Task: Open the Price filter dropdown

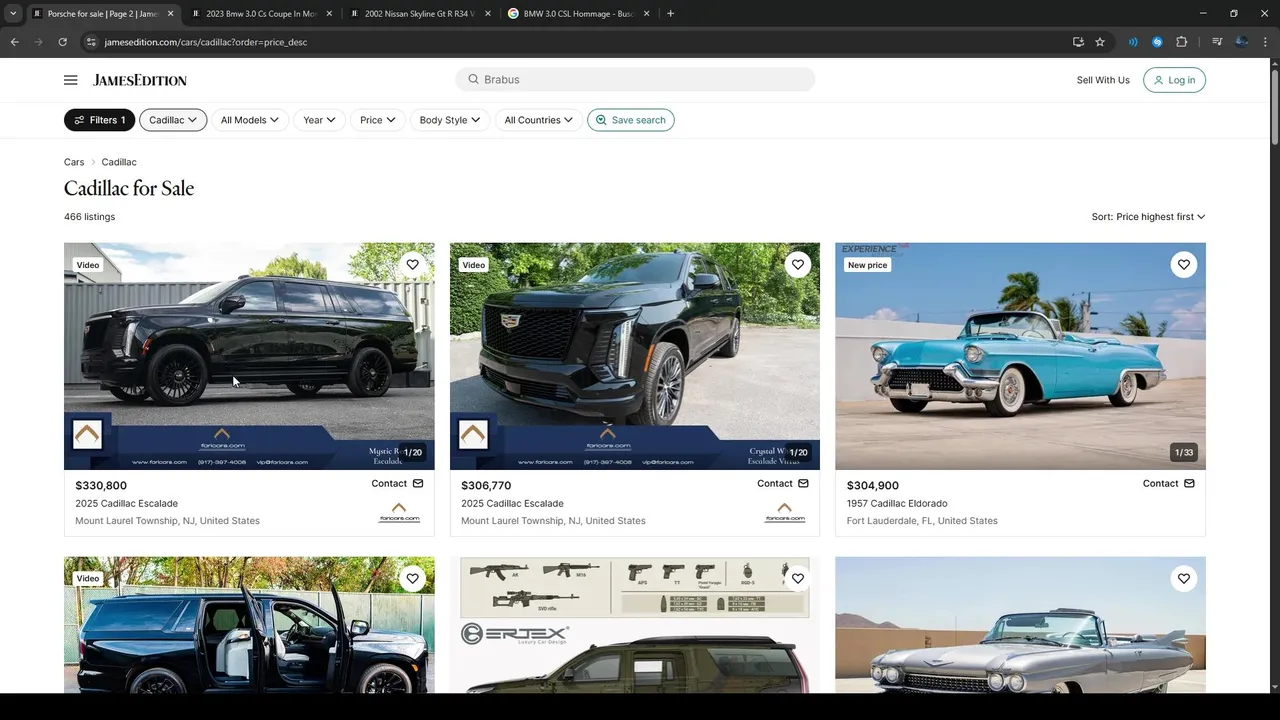Action: click(x=377, y=120)
